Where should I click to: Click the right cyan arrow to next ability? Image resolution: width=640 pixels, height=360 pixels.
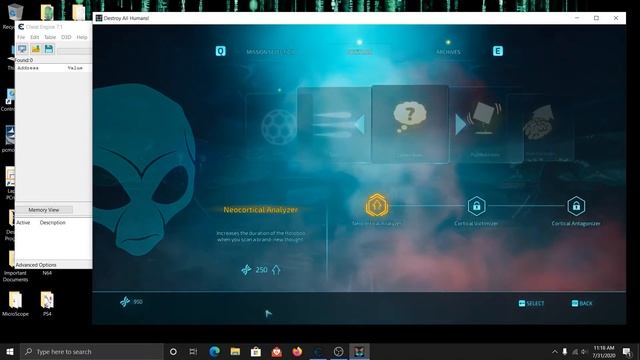coord(460,124)
